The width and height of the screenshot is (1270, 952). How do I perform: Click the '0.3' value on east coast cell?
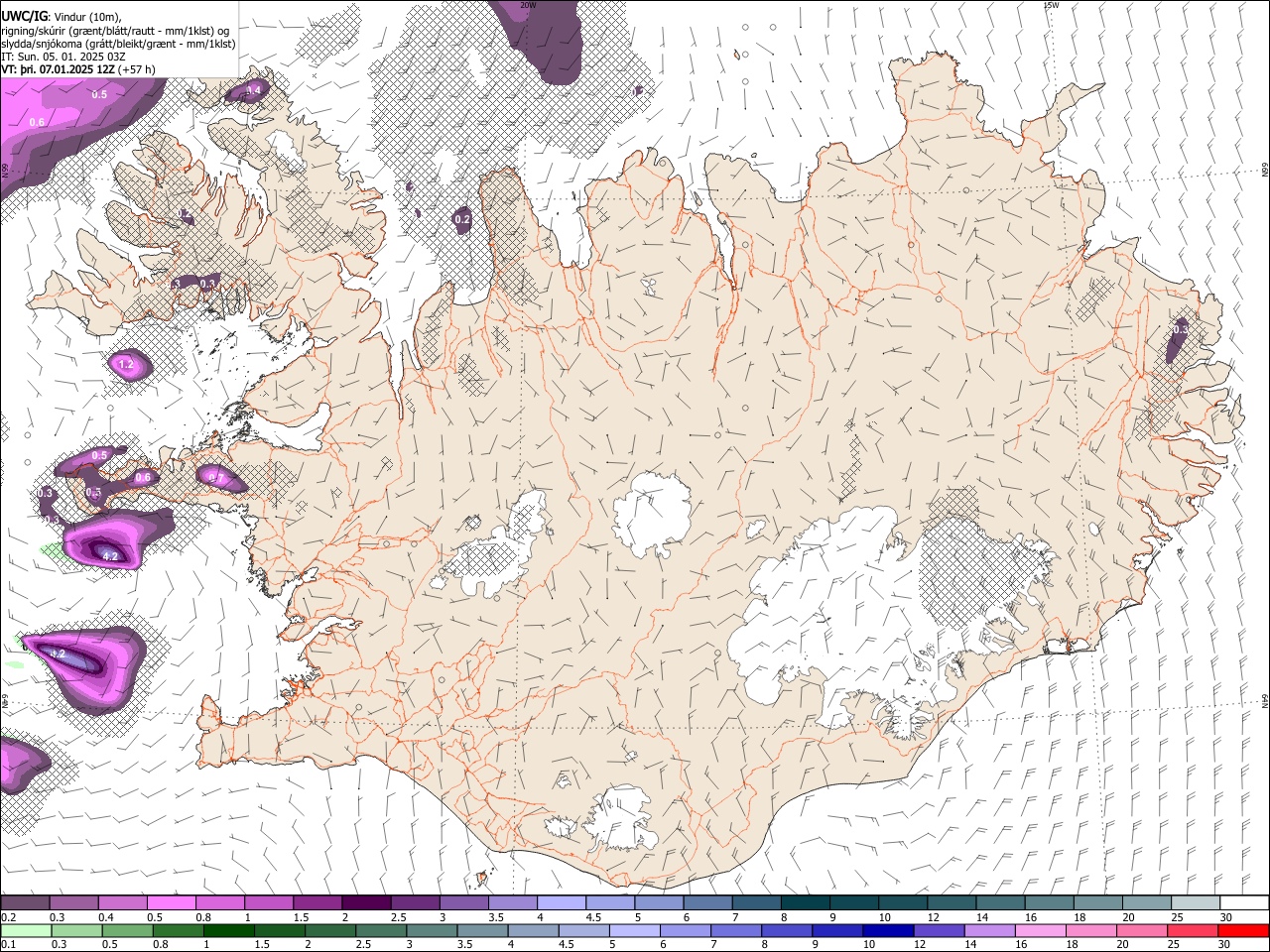(x=1180, y=328)
